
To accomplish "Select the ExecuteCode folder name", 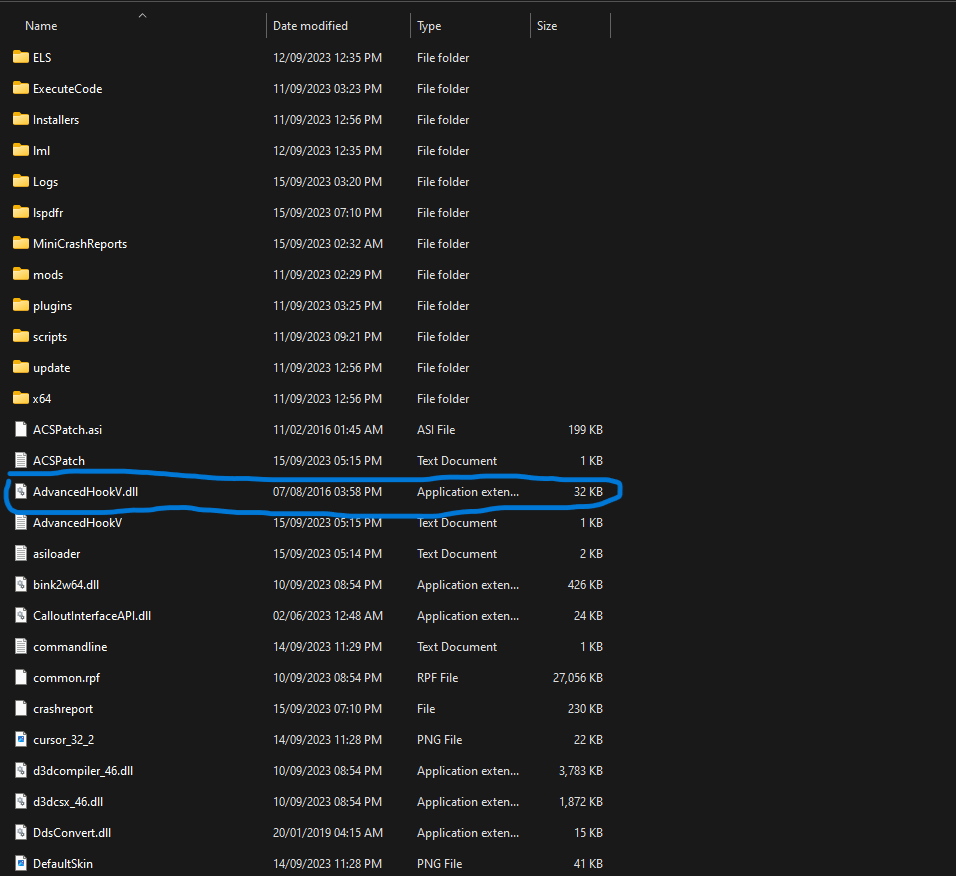I will pyautogui.click(x=68, y=88).
